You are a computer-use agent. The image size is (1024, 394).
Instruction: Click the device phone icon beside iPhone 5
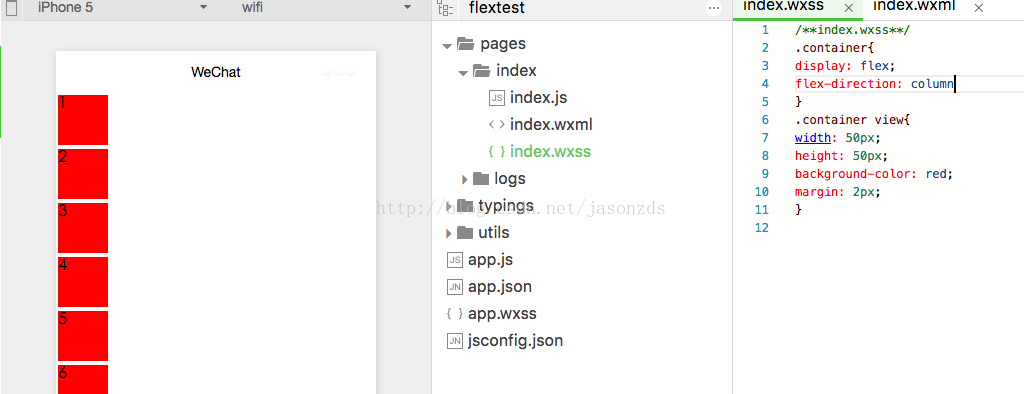coord(11,8)
